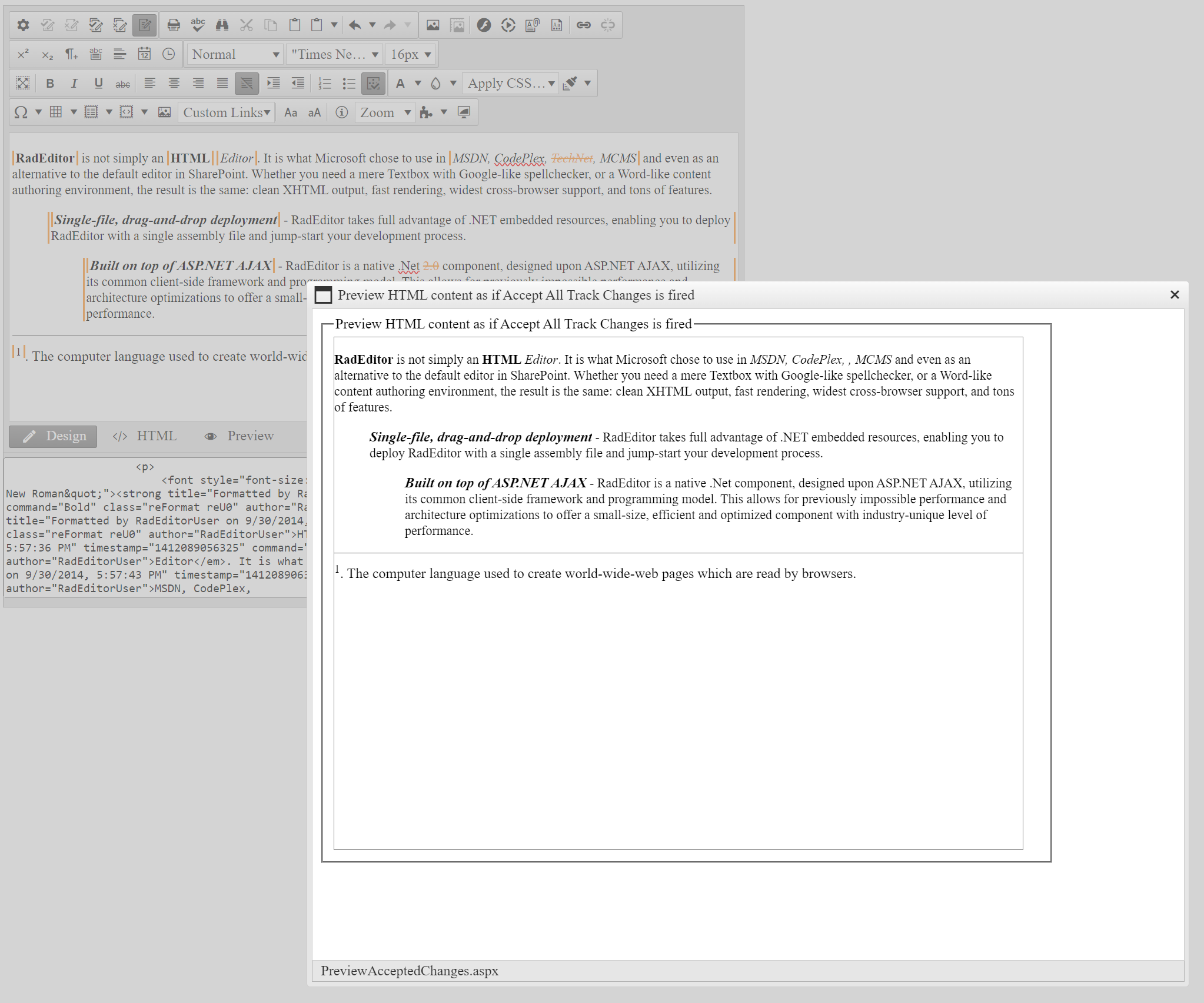Toggle Bold formatting

[x=50, y=84]
